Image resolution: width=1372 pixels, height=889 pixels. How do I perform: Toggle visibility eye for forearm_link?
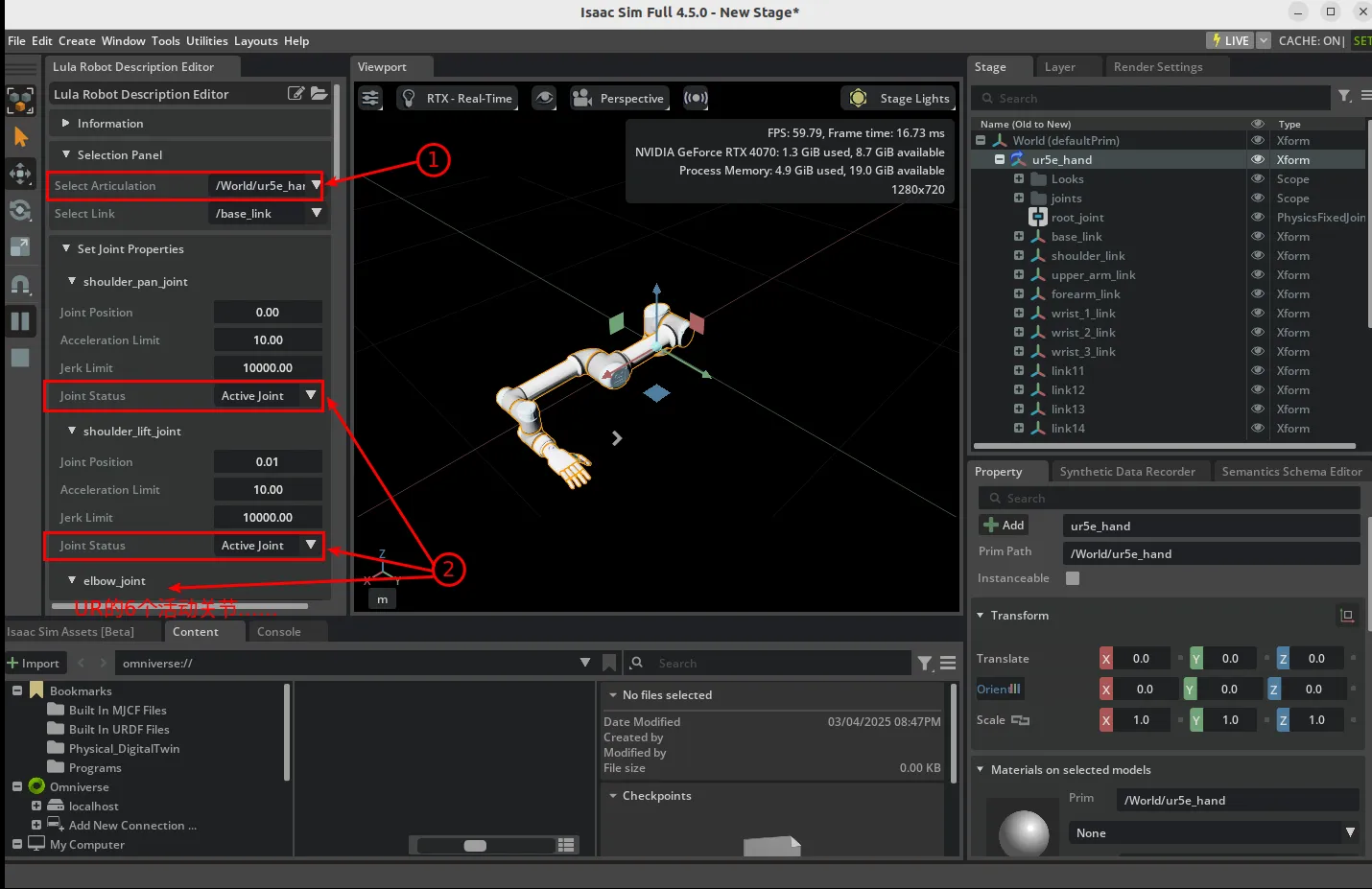(1257, 293)
